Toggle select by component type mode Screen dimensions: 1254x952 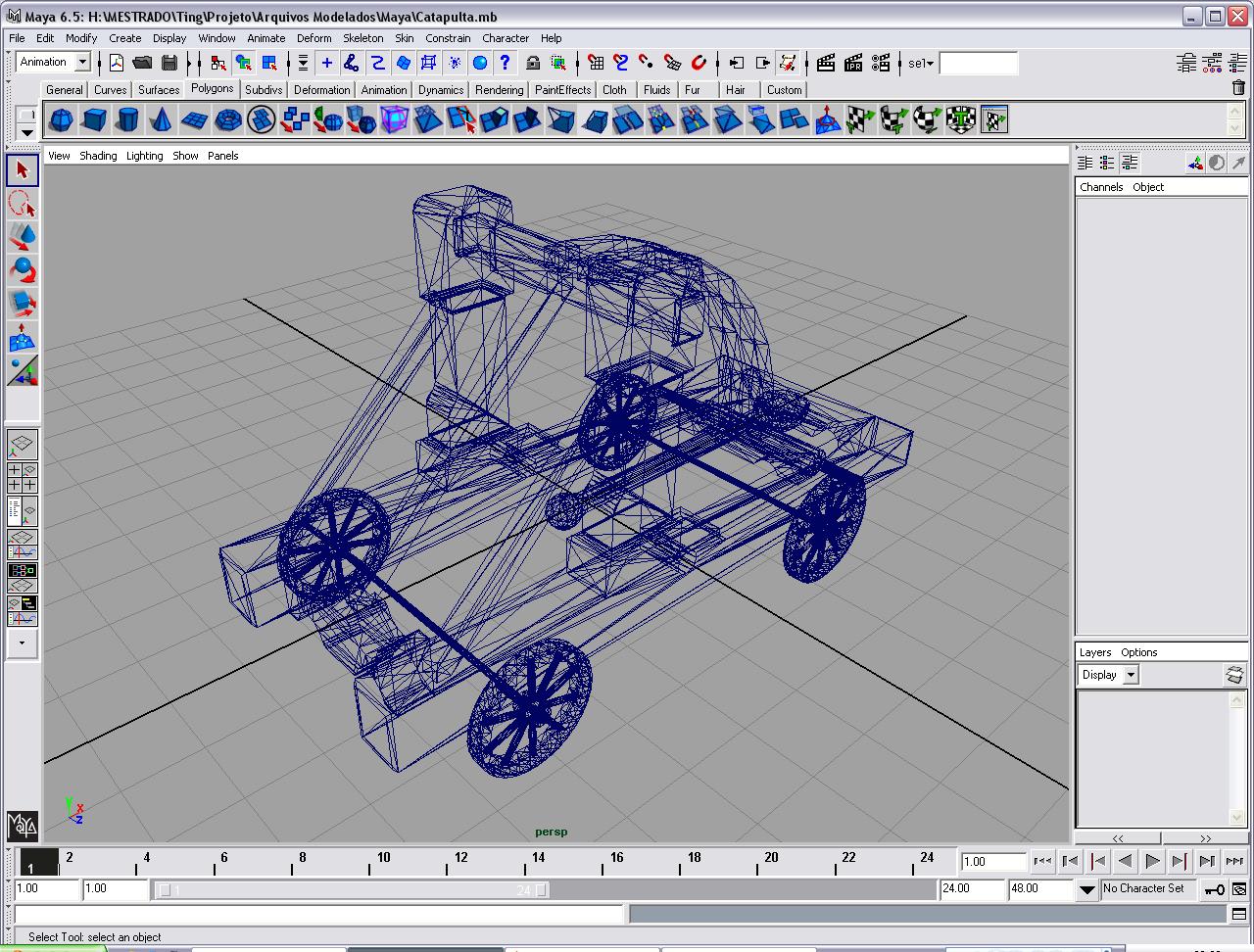pos(269,63)
